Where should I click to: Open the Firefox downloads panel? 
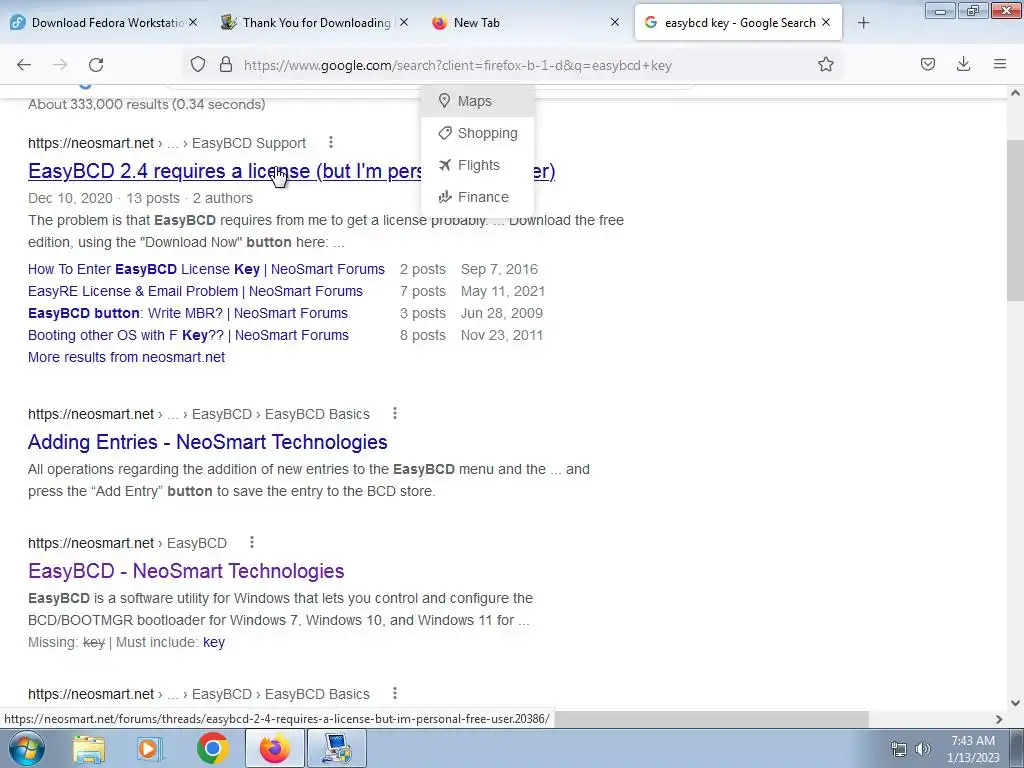(x=963, y=64)
